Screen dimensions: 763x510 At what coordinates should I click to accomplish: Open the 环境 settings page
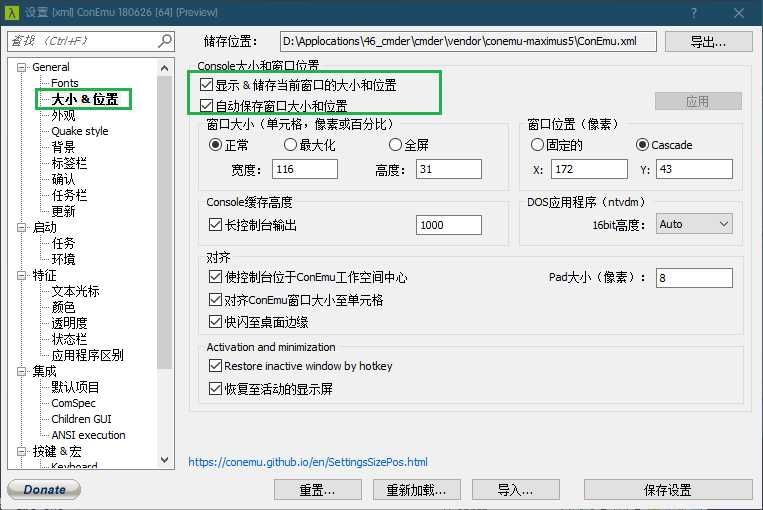pos(63,259)
